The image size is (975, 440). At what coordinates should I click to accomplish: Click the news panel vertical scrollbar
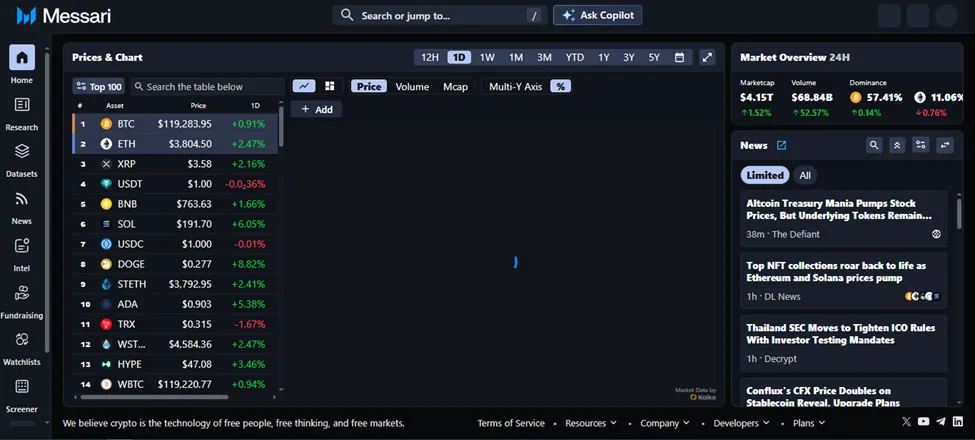coord(959,213)
